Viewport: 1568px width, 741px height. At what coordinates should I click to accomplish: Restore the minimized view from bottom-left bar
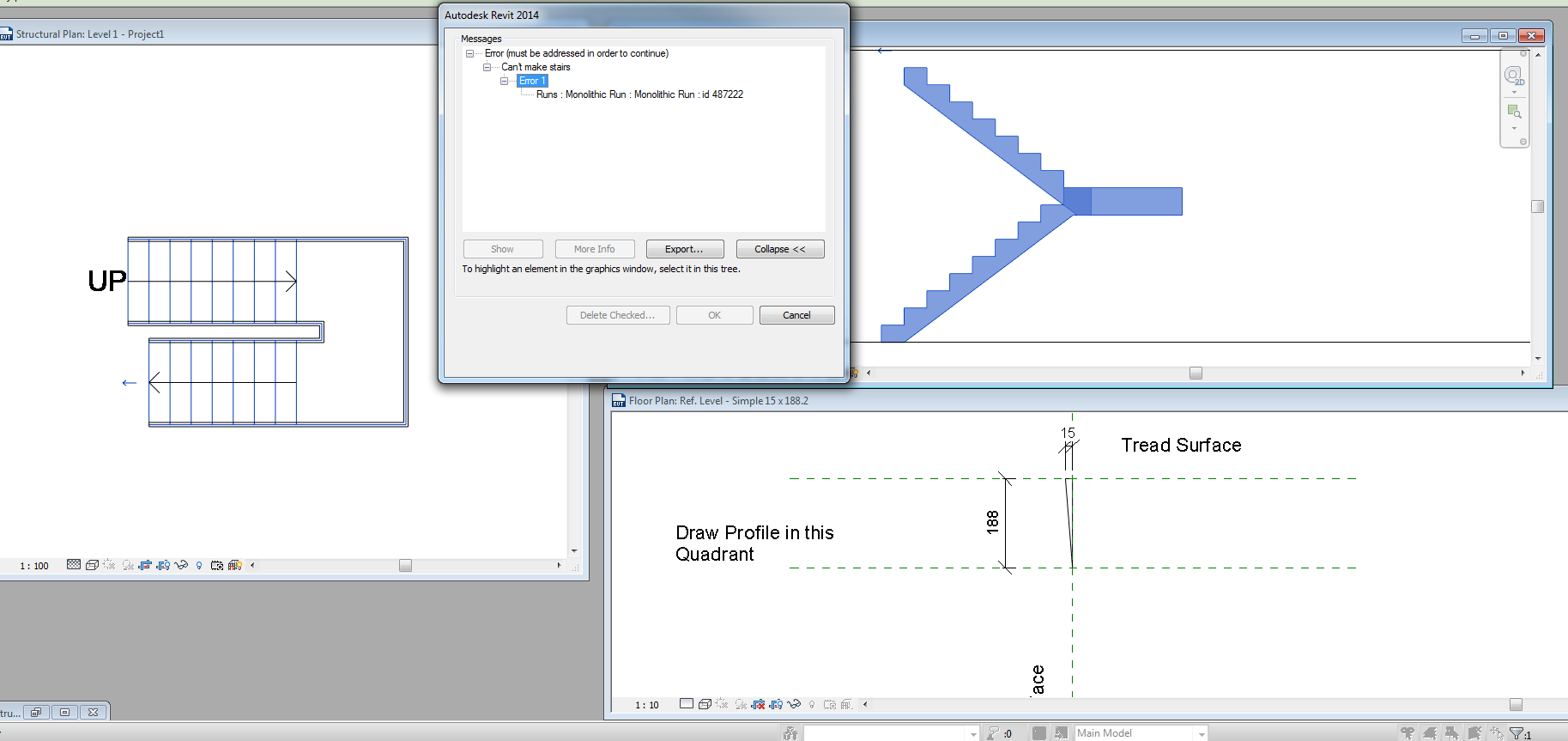point(36,712)
